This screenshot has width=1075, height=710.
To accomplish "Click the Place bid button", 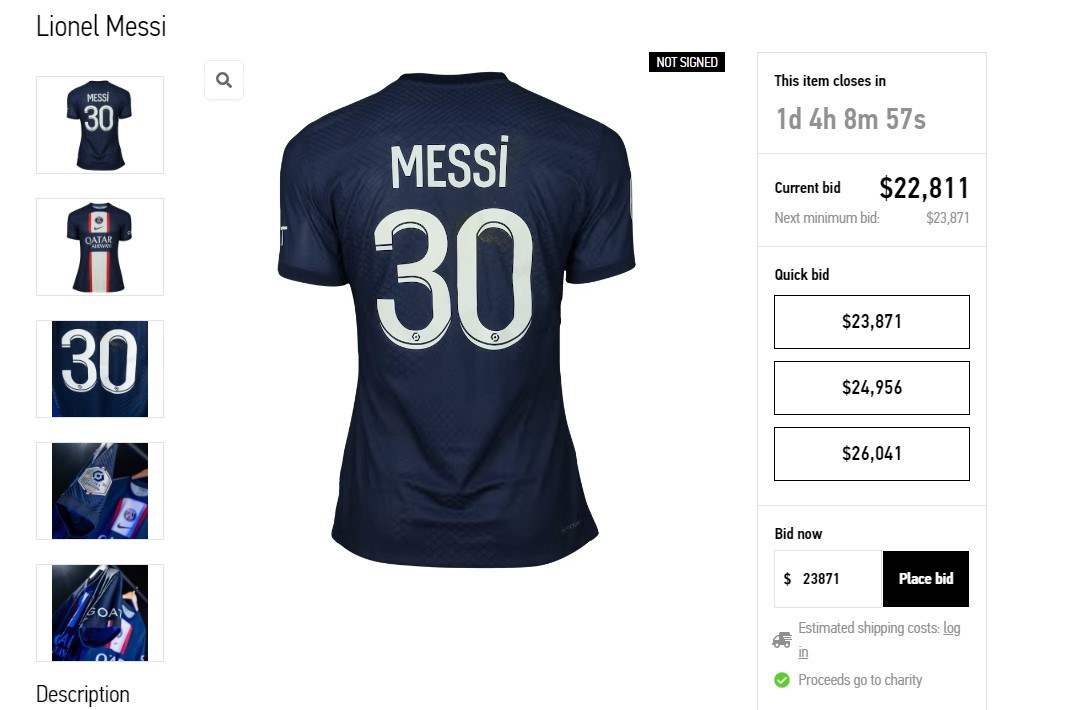I will click(x=926, y=579).
